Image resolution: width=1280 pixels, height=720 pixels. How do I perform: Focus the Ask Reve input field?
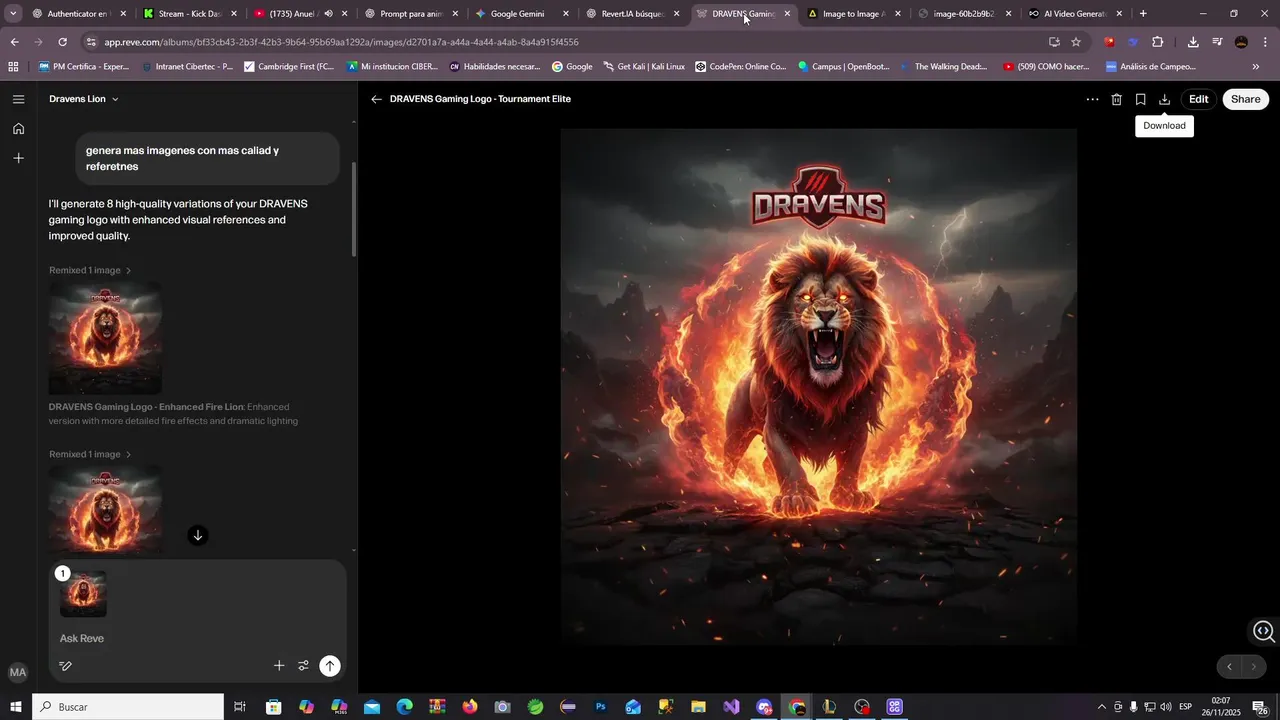click(198, 638)
